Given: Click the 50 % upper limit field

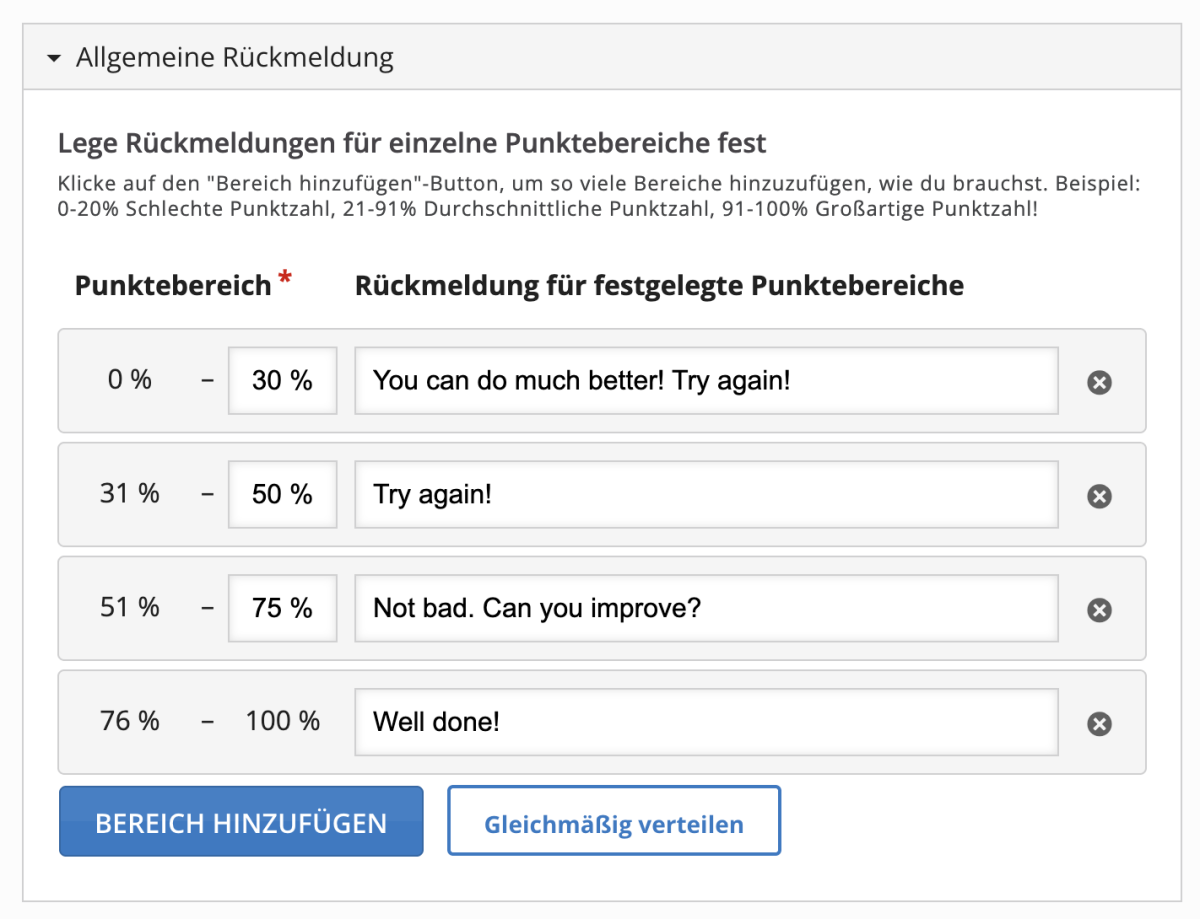Looking at the screenshot, I should click(x=282, y=495).
